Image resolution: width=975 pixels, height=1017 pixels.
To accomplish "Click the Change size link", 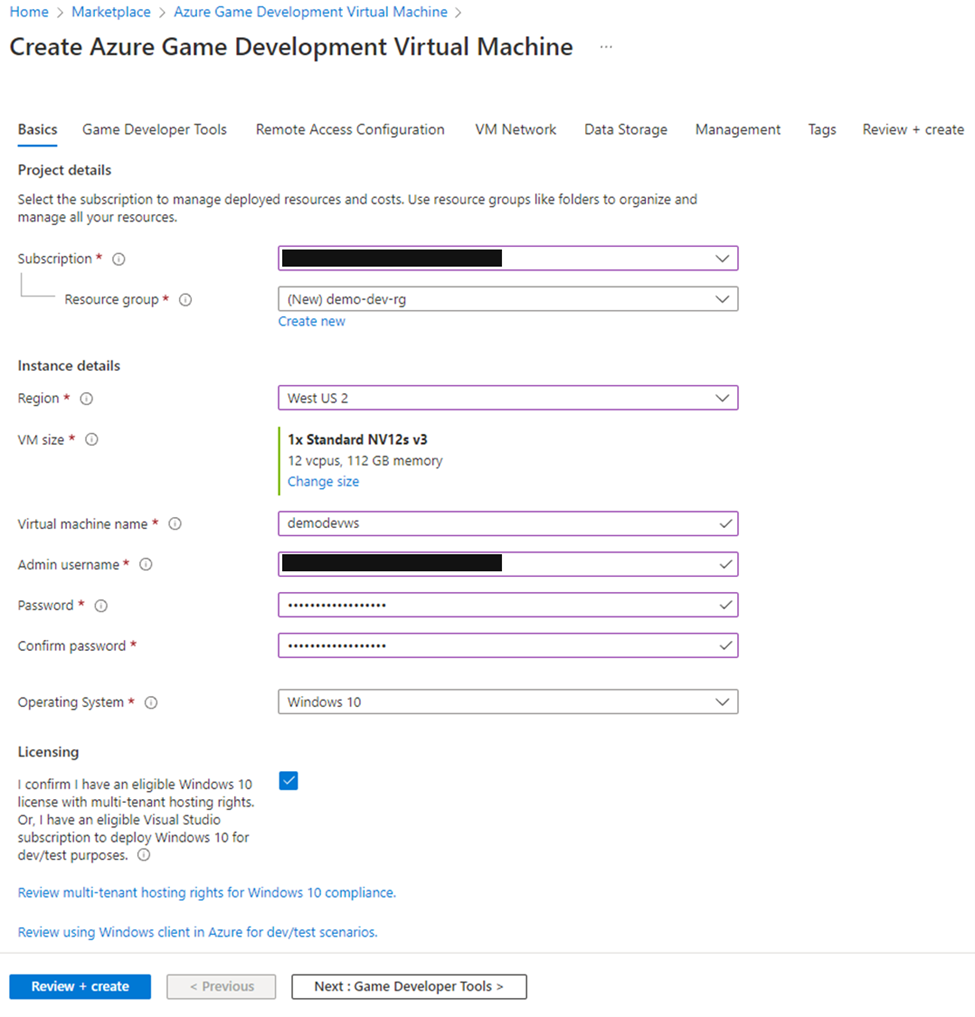I will (323, 481).
